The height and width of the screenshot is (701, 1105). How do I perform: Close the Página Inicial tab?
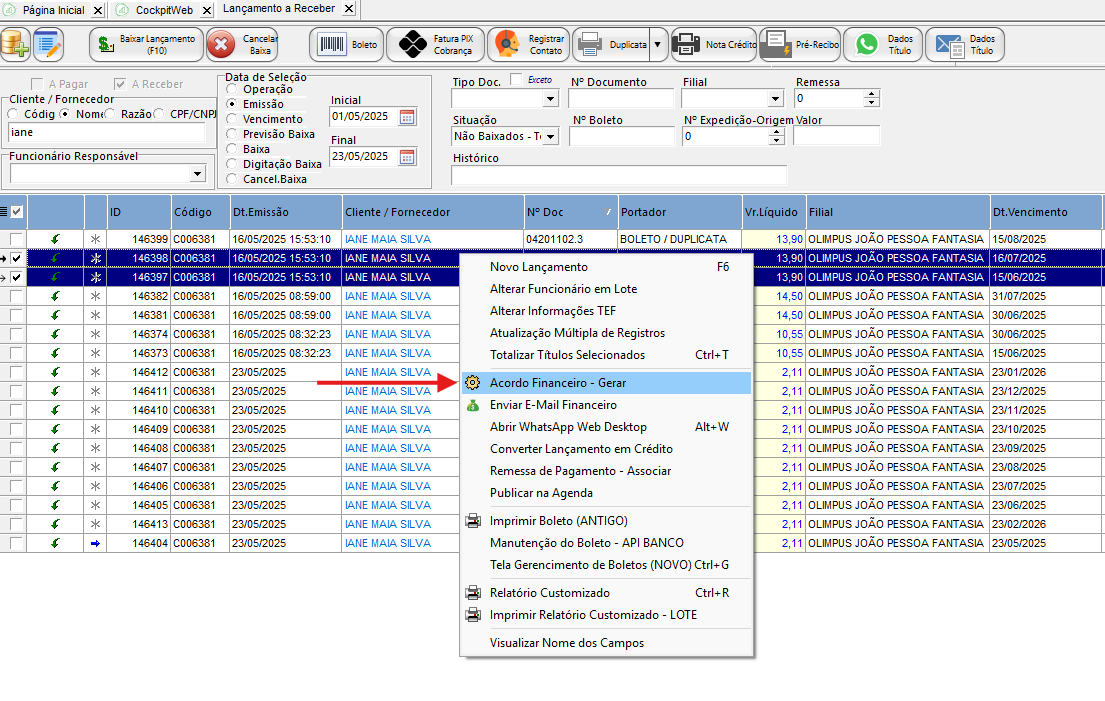click(98, 11)
